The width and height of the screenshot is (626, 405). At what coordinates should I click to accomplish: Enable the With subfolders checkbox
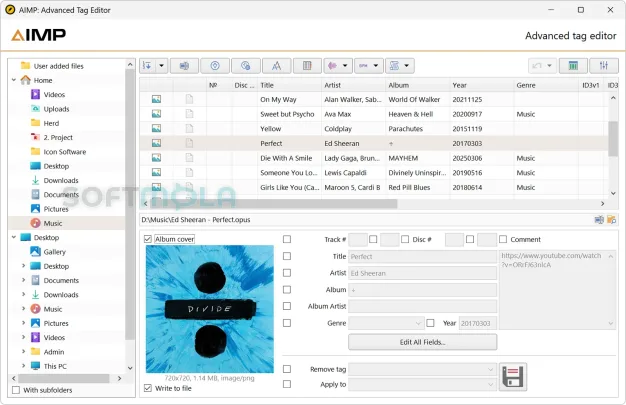pos(16,390)
